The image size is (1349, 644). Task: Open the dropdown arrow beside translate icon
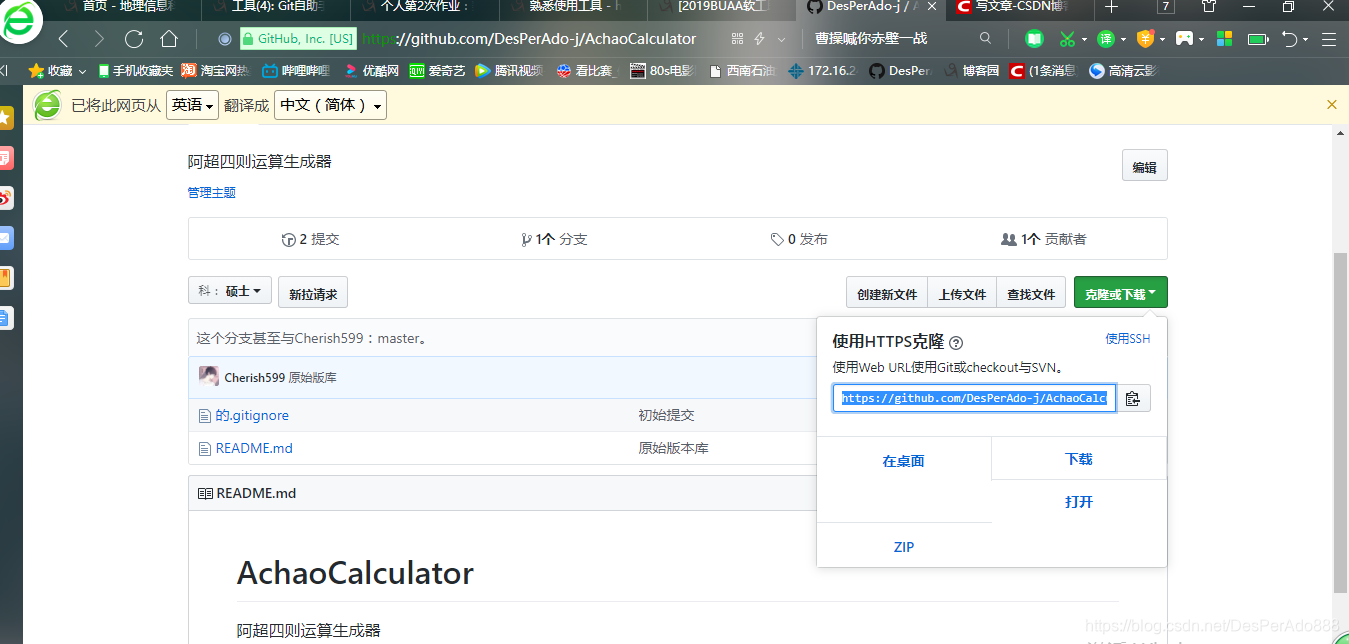tap(1123, 40)
